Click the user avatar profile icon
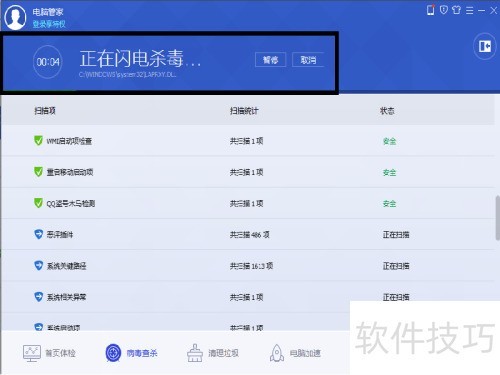This screenshot has height=375, width=500. 15,16
